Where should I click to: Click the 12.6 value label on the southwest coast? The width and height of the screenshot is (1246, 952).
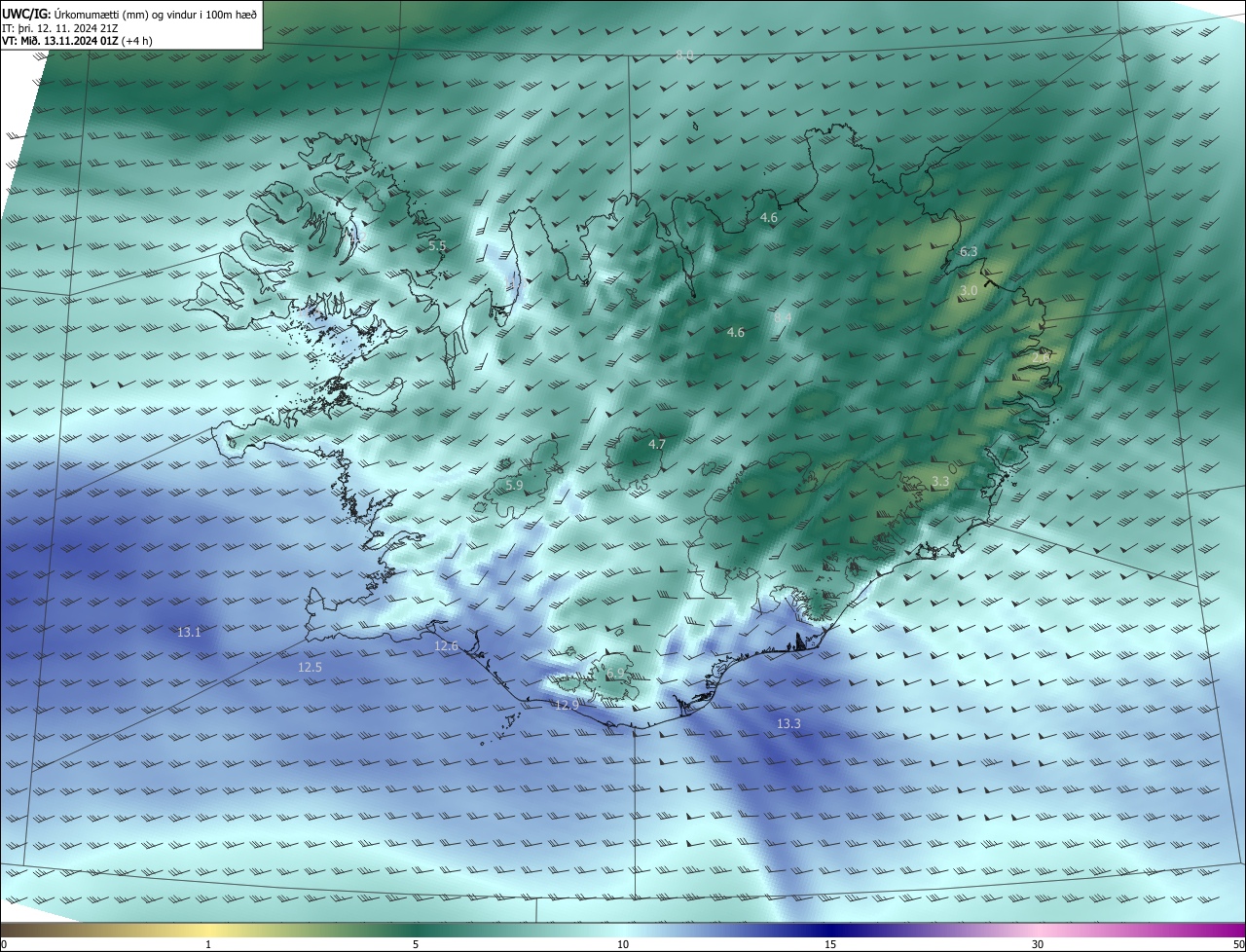446,646
